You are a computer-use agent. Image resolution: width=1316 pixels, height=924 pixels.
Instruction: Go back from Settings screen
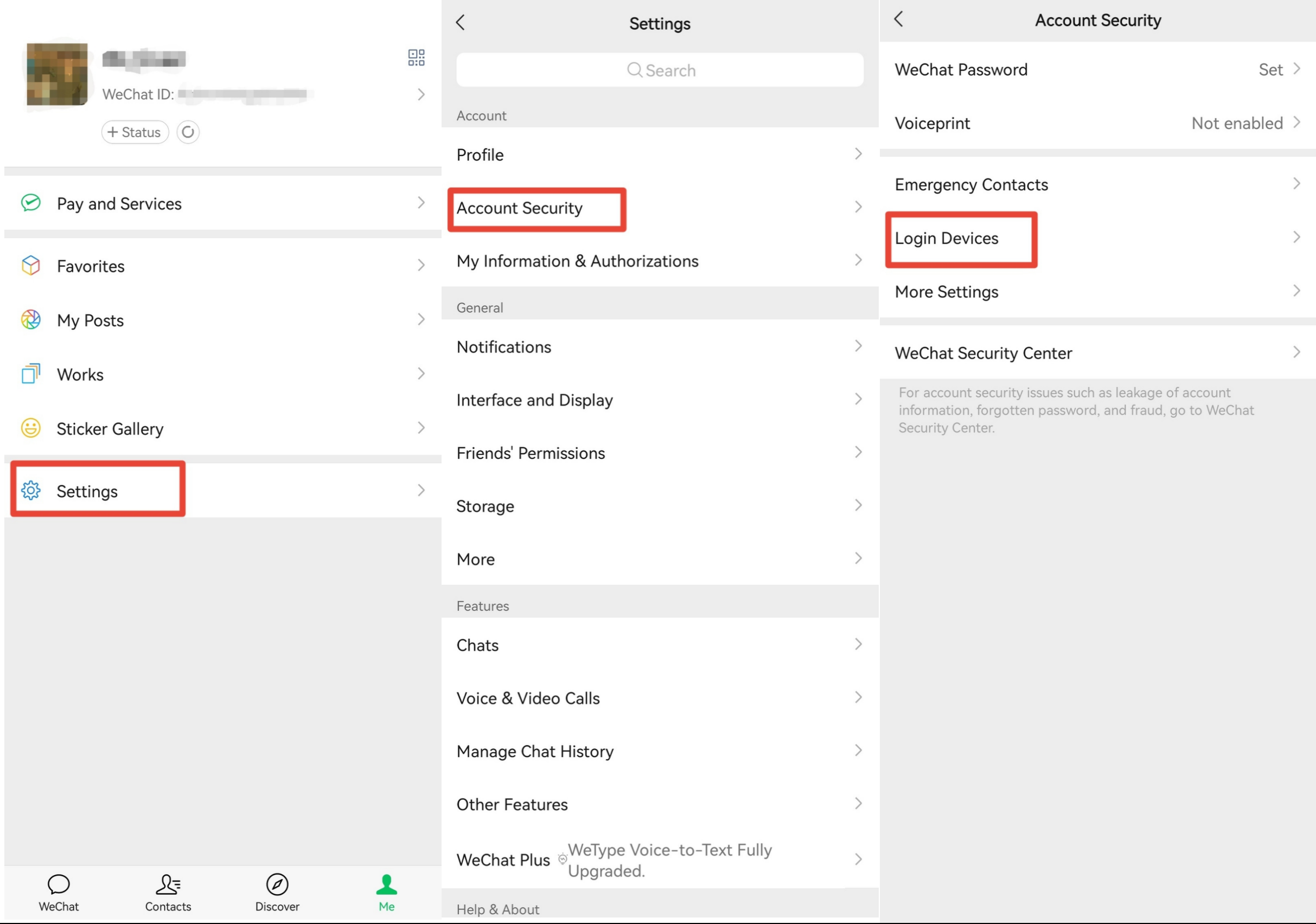[x=460, y=22]
